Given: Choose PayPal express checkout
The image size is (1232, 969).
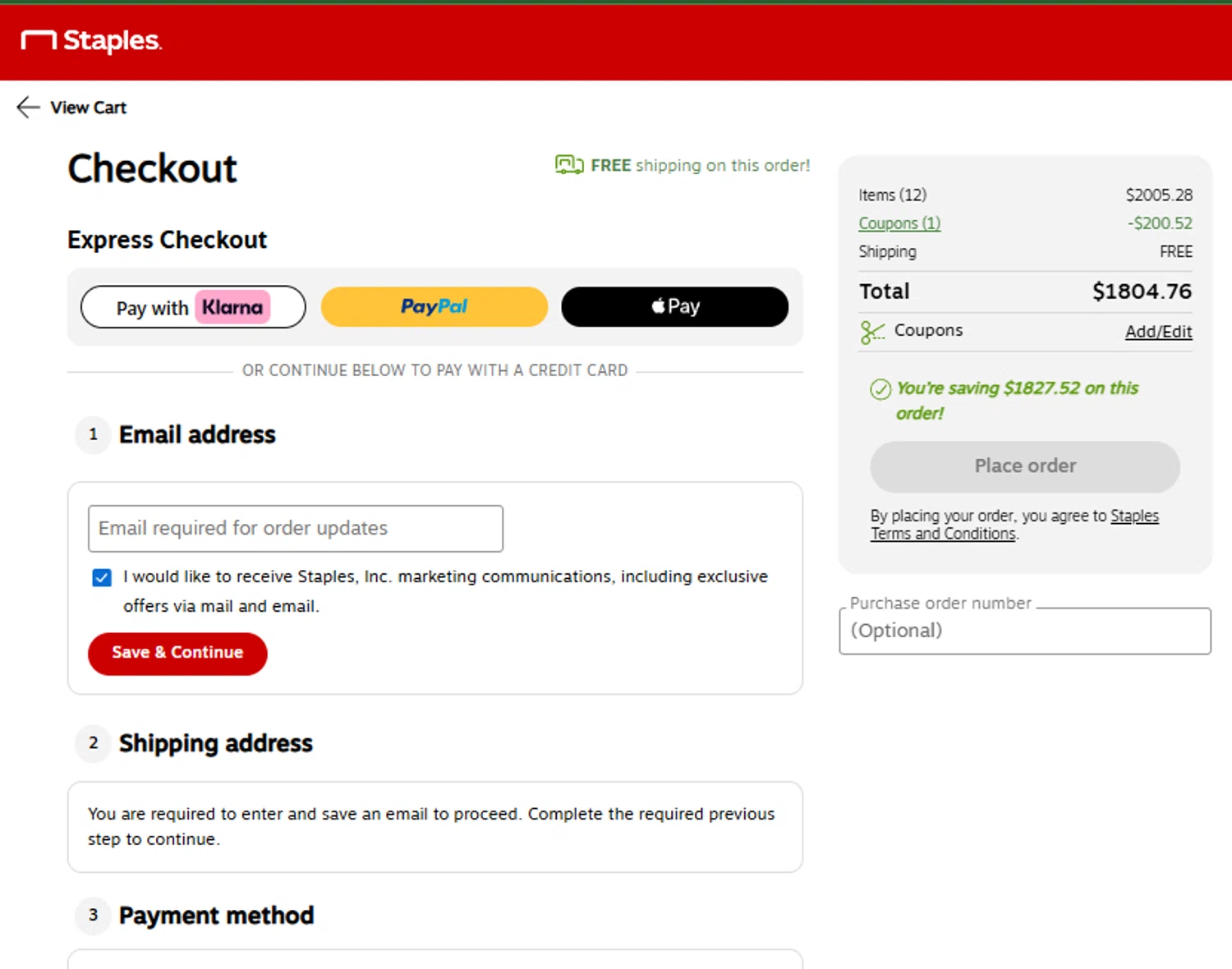Looking at the screenshot, I should 434,307.
